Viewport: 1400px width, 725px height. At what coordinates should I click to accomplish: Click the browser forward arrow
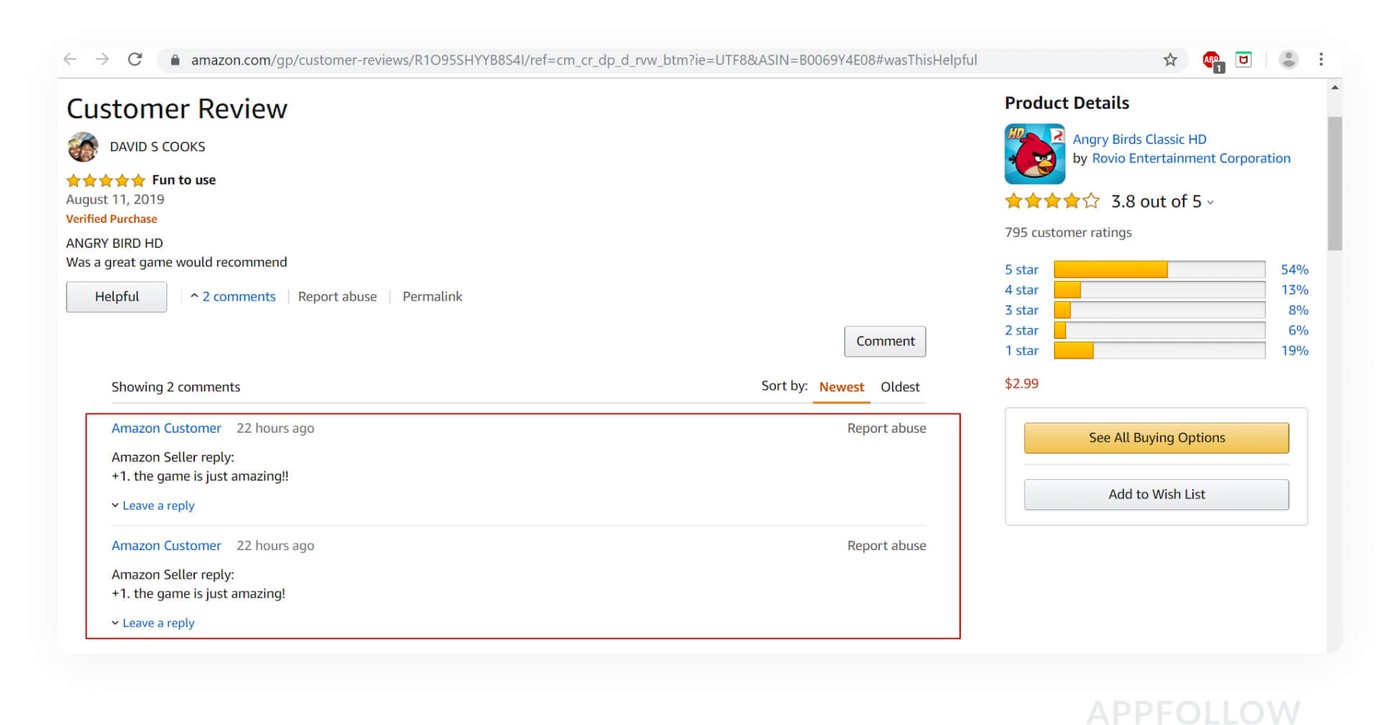102,60
